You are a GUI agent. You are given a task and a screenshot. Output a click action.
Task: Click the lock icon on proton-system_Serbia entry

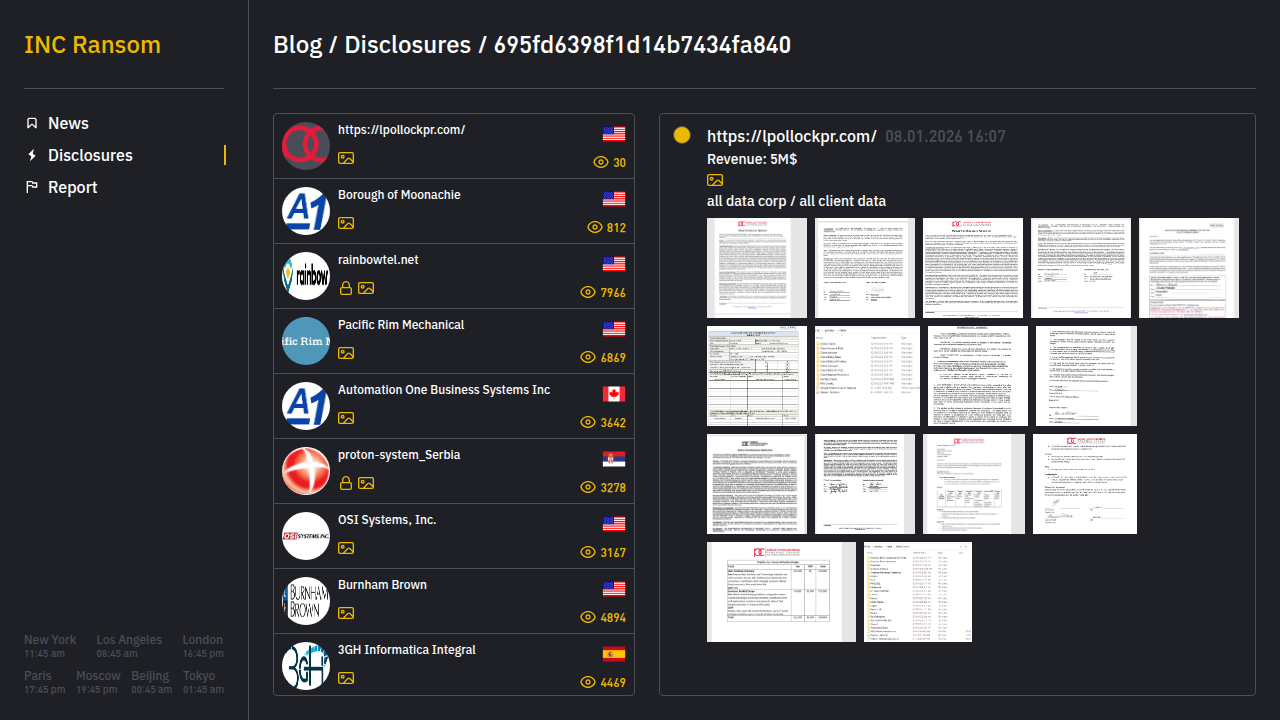tap(346, 483)
